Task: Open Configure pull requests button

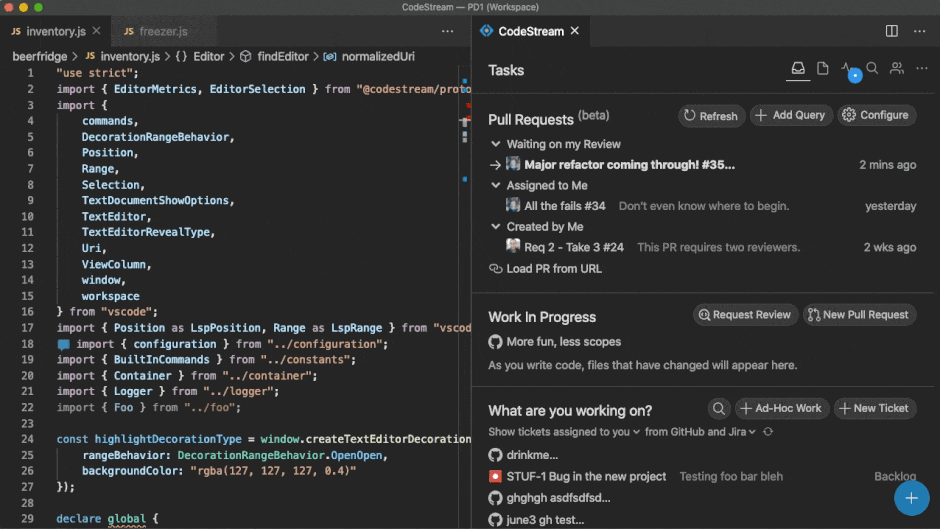Action: [x=876, y=115]
